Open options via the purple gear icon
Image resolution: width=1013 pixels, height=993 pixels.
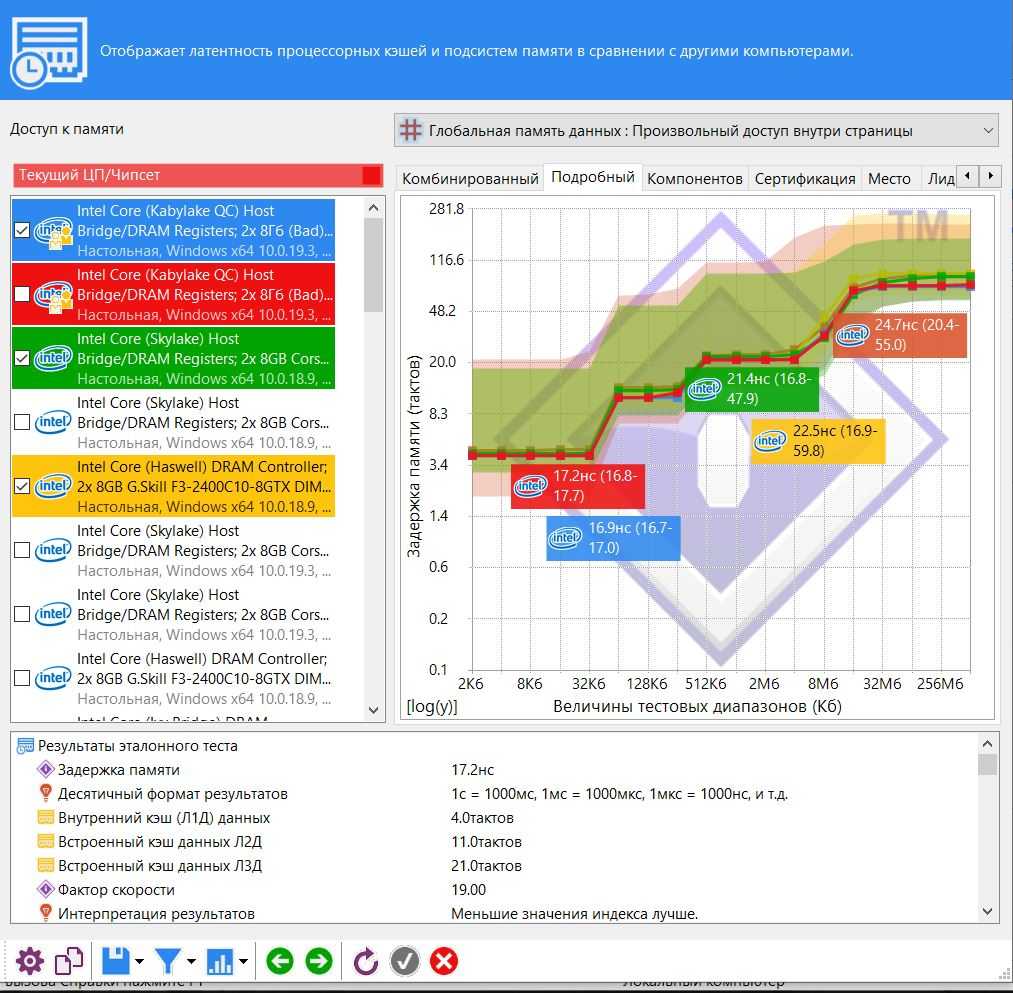pos(30,962)
